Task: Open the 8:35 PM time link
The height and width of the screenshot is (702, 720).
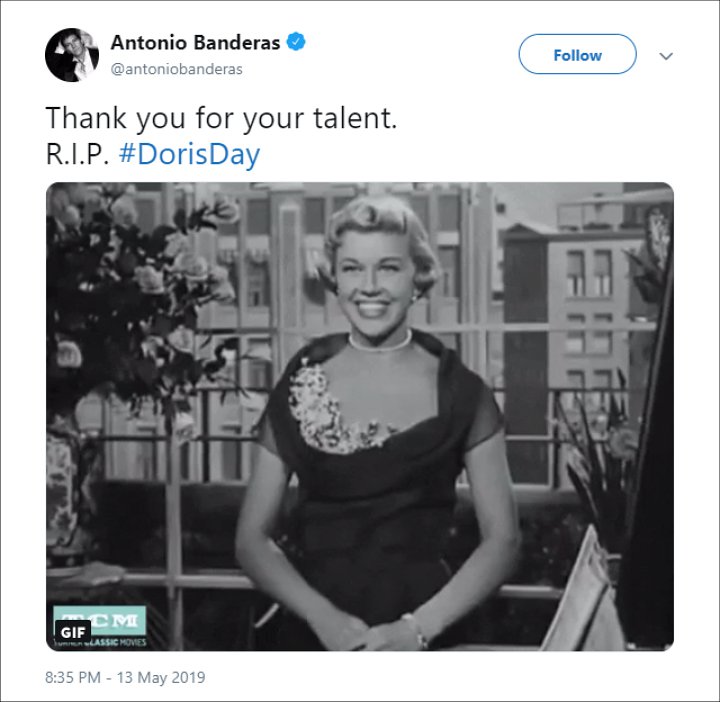Action: [x=73, y=677]
